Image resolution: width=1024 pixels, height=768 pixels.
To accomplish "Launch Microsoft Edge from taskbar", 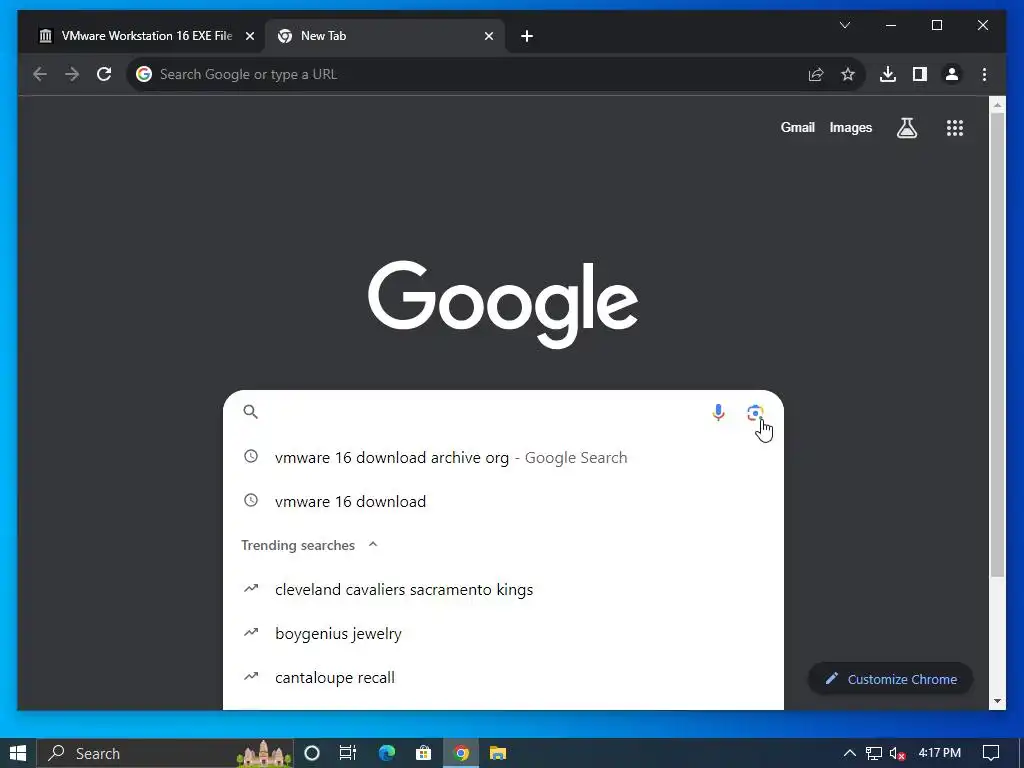I will point(387,753).
